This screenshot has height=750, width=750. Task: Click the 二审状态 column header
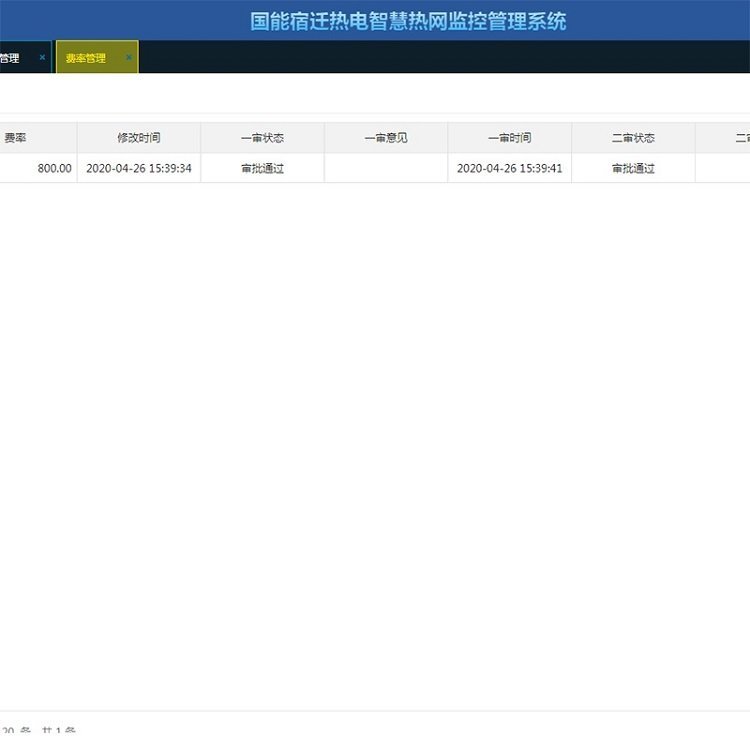633,138
